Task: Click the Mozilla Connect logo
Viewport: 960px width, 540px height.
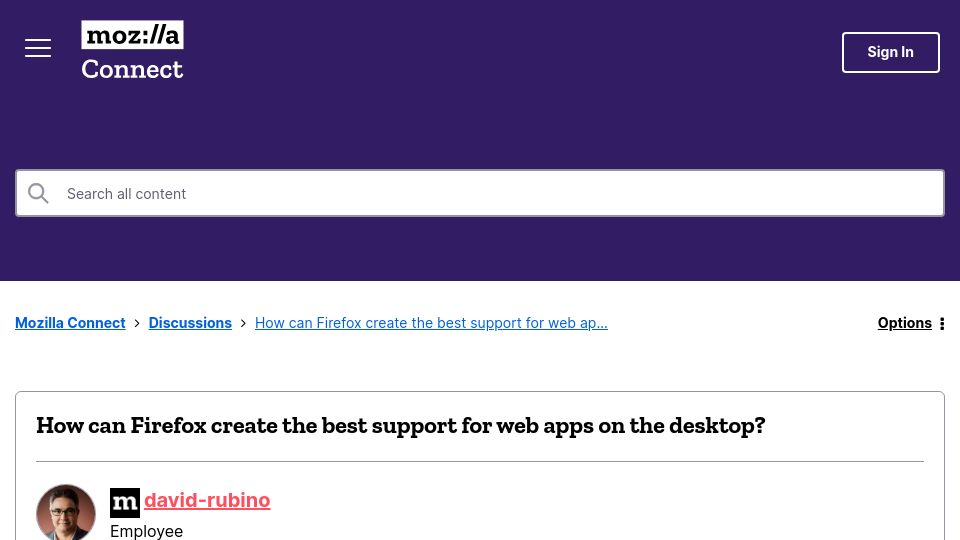Action: [x=132, y=51]
